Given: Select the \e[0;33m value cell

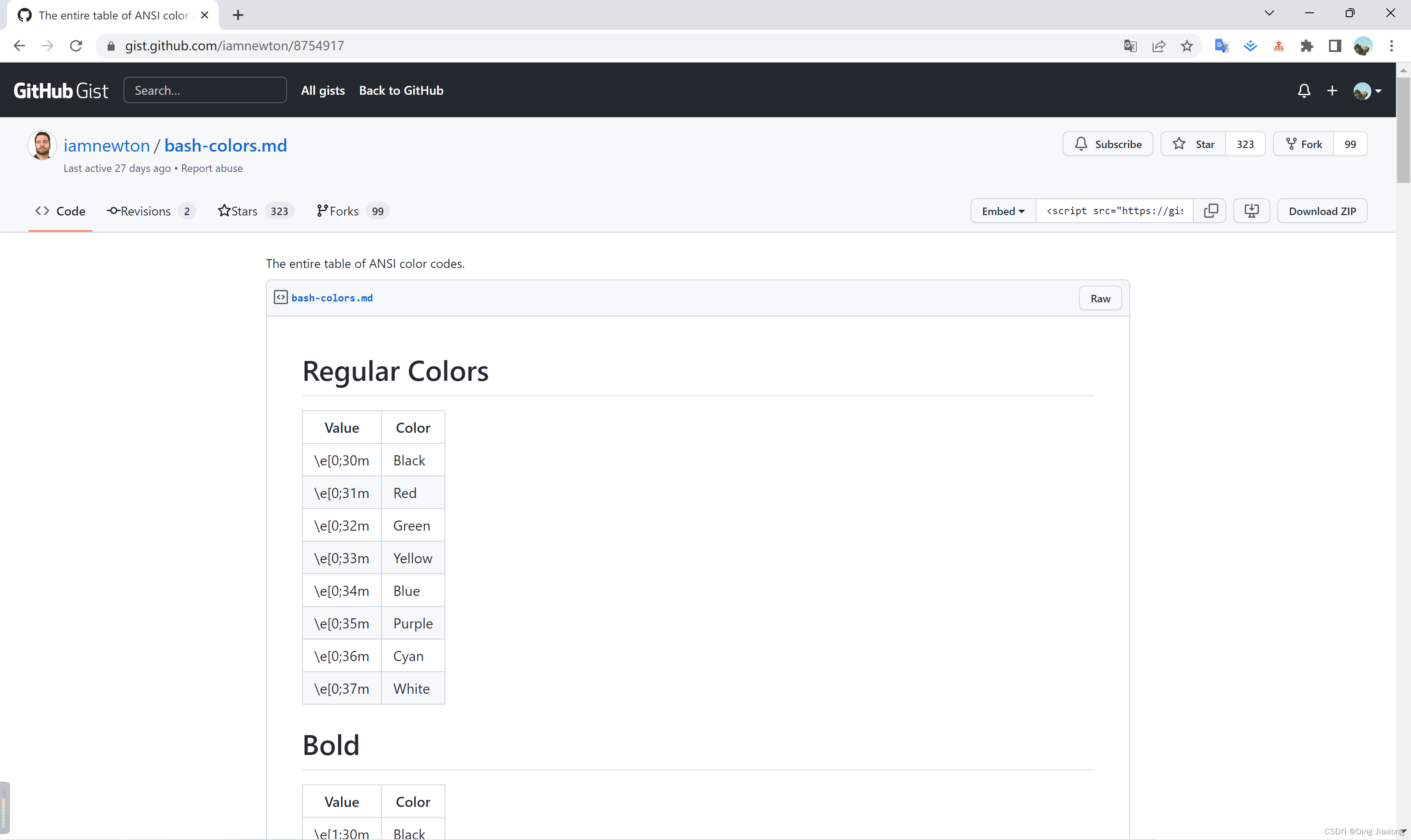Looking at the screenshot, I should coord(342,558).
